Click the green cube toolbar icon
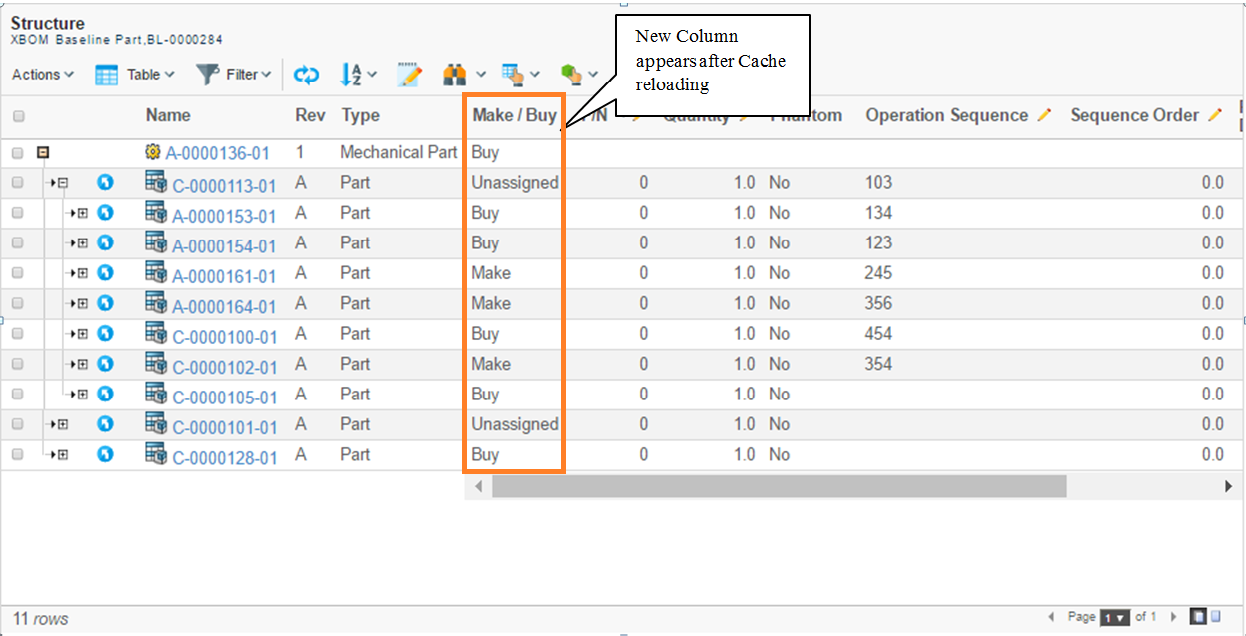The width and height of the screenshot is (1246, 636). coord(571,75)
